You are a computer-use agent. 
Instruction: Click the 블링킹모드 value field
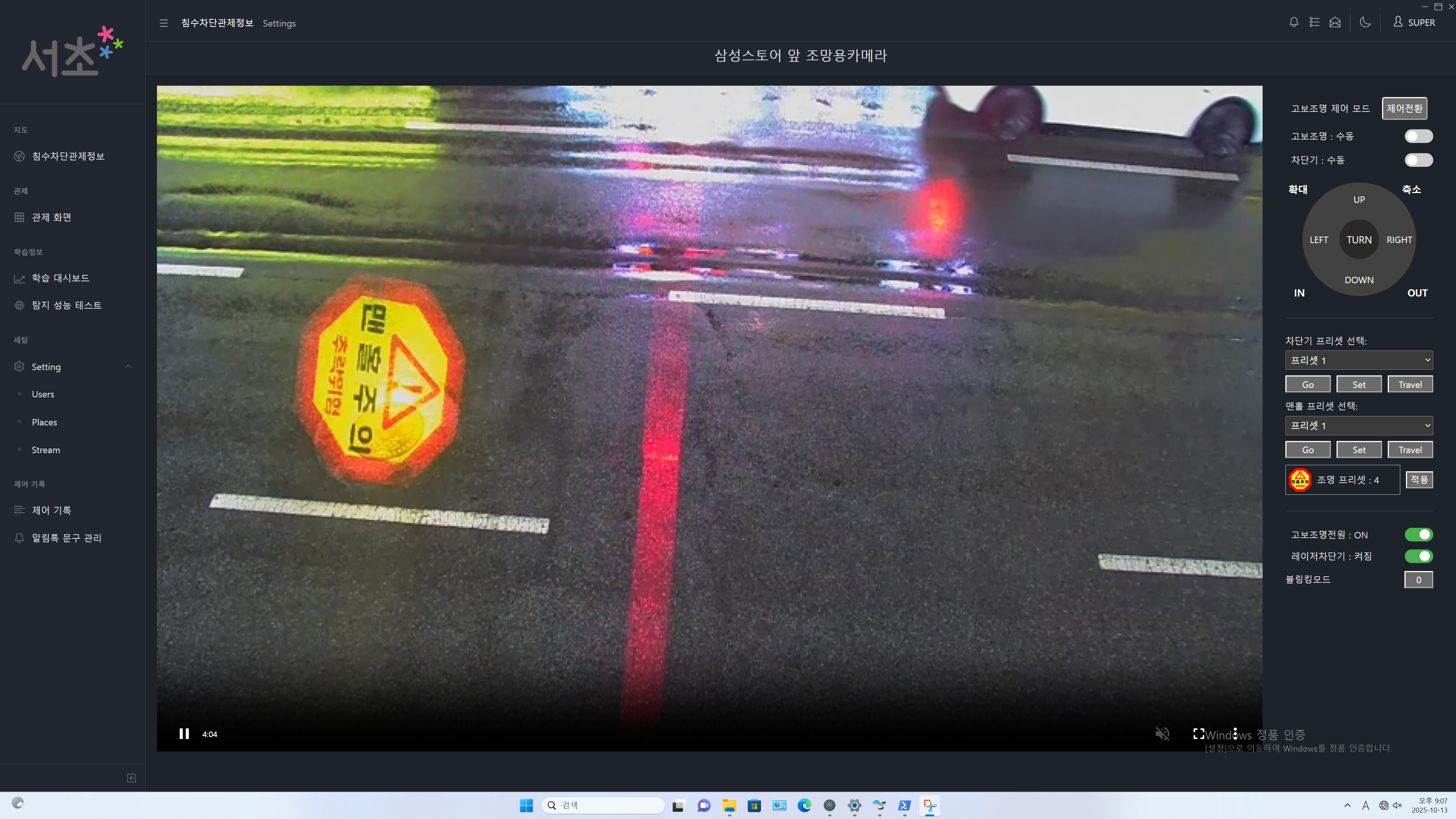tap(1418, 580)
